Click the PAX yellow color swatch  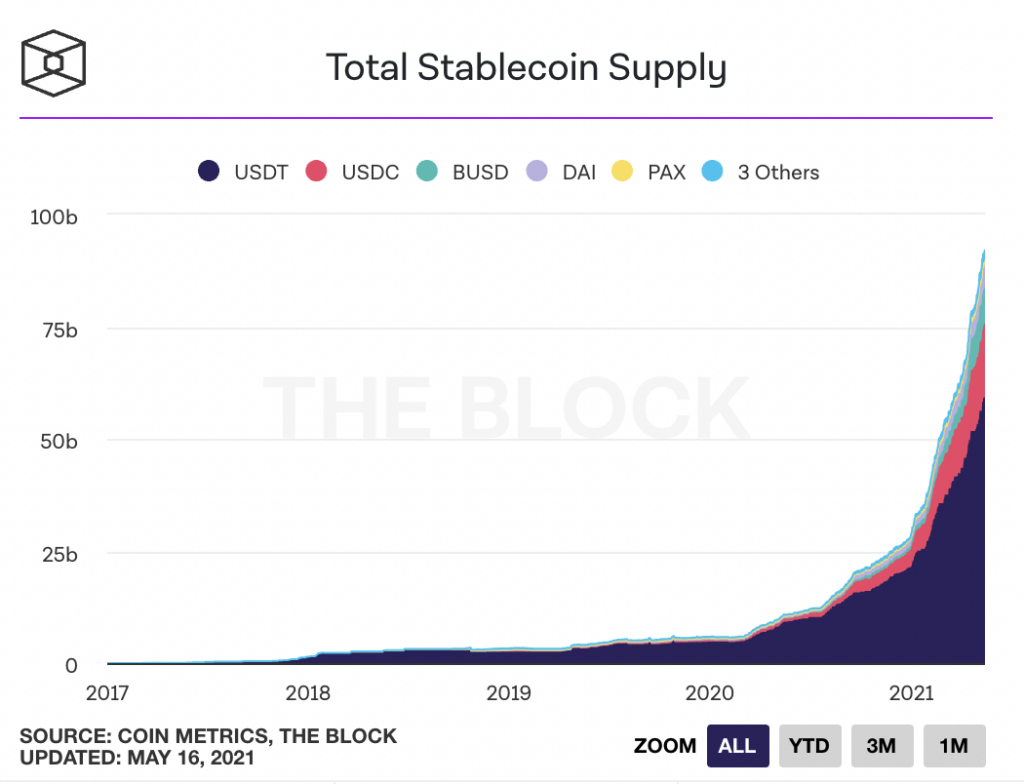tap(622, 172)
